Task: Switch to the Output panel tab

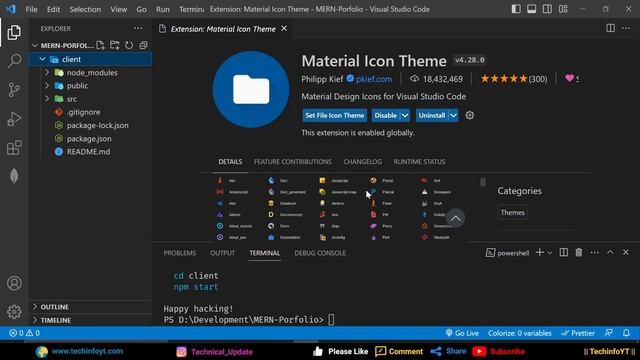Action: click(222, 253)
